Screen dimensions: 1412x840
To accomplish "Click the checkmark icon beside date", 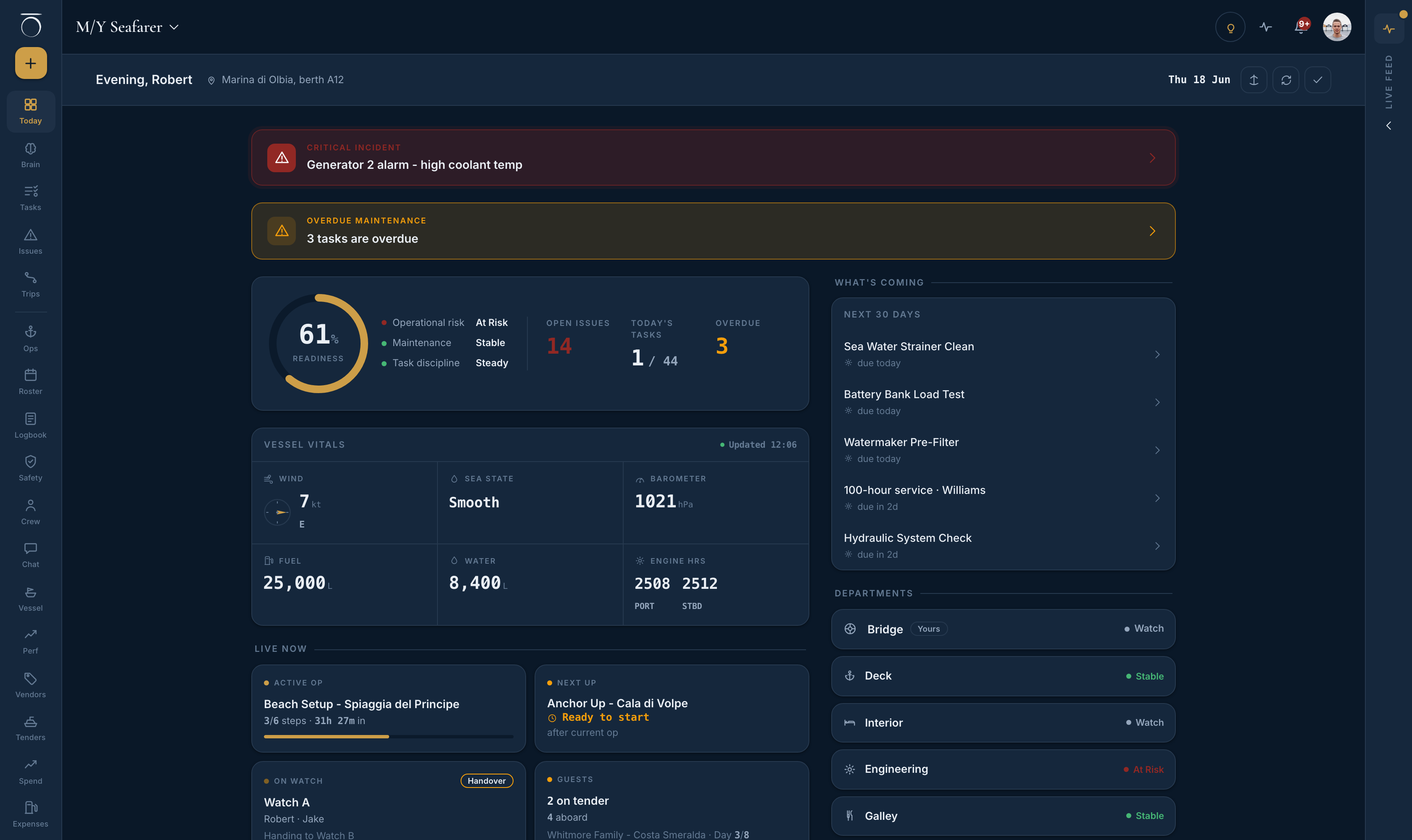I will coord(1318,80).
